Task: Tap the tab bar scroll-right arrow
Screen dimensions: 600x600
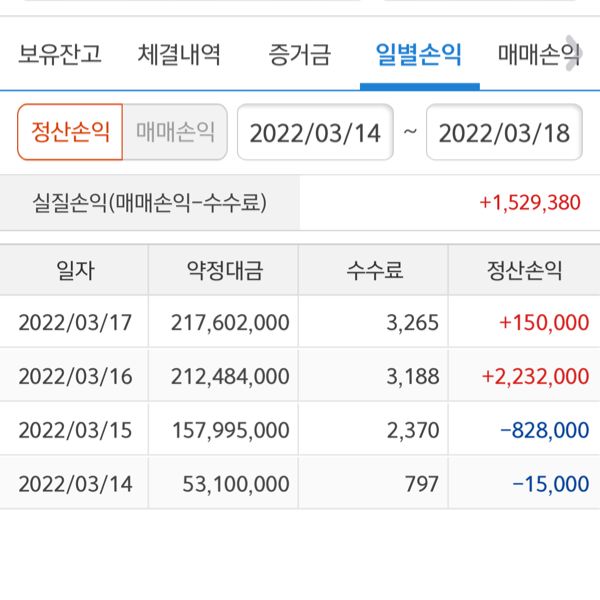Action: click(x=573, y=53)
